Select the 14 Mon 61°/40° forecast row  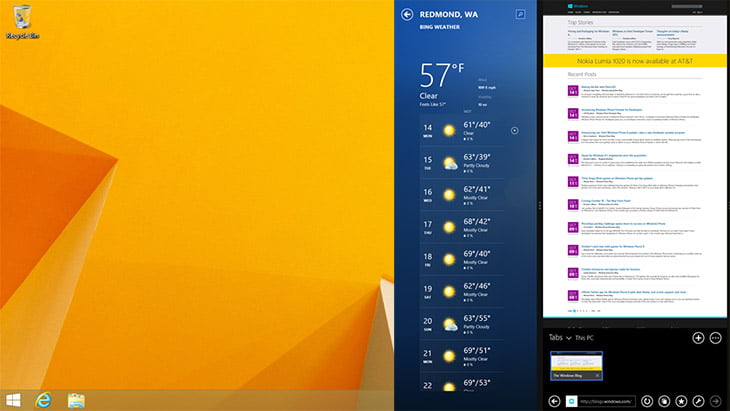click(462, 131)
